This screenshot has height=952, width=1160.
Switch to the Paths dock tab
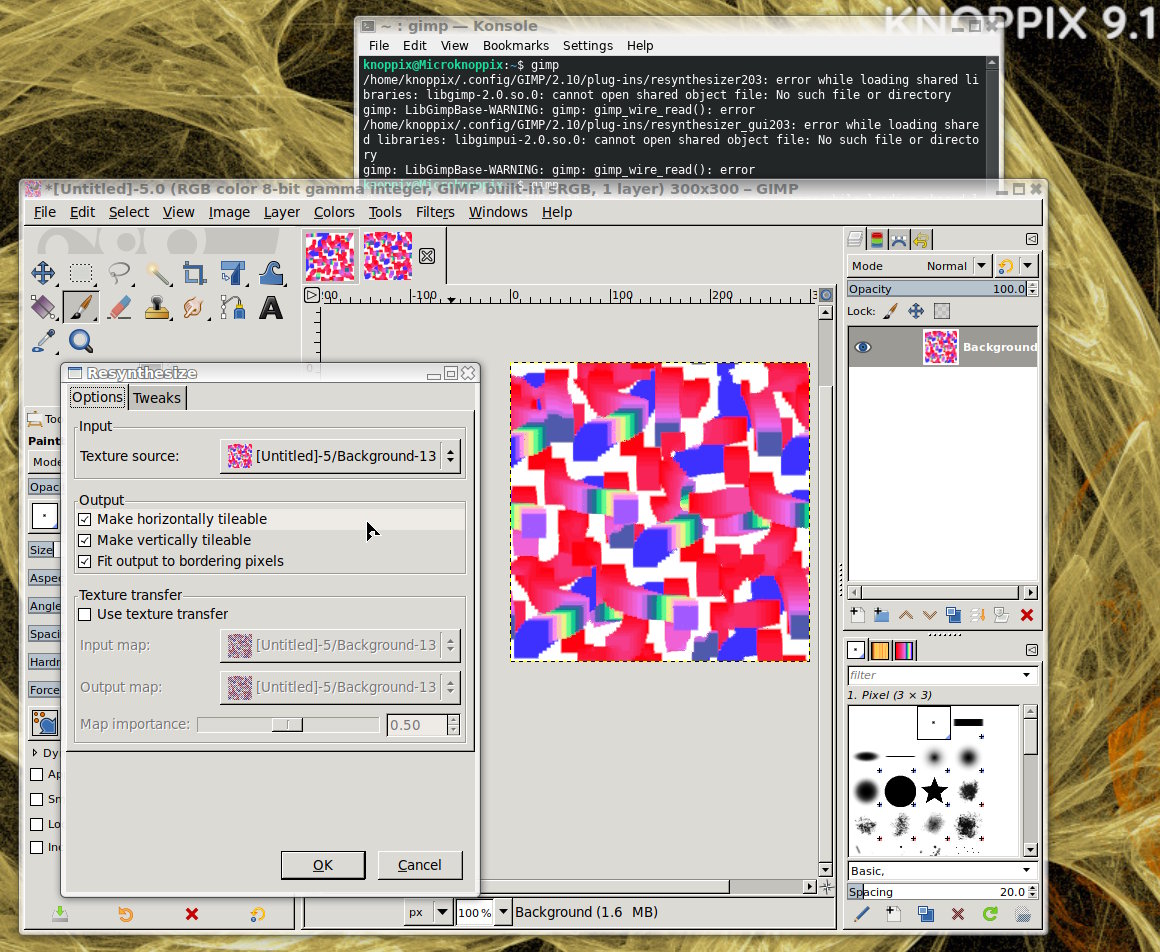pyautogui.click(x=898, y=240)
